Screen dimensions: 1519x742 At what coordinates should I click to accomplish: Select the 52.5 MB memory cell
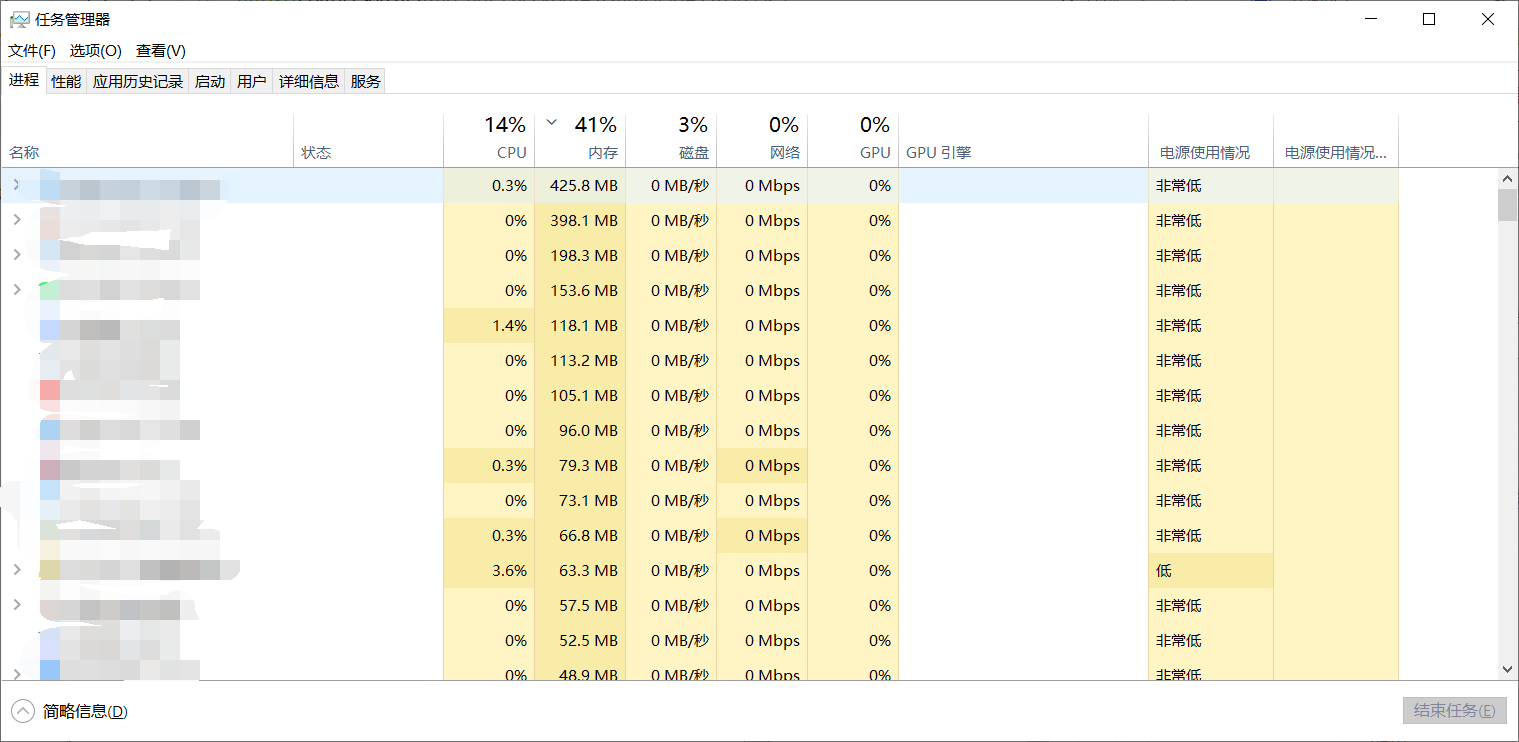point(580,640)
